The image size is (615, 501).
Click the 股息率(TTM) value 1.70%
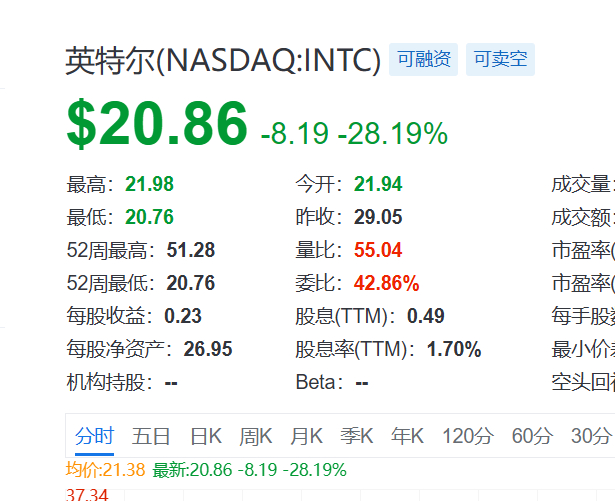click(x=454, y=349)
